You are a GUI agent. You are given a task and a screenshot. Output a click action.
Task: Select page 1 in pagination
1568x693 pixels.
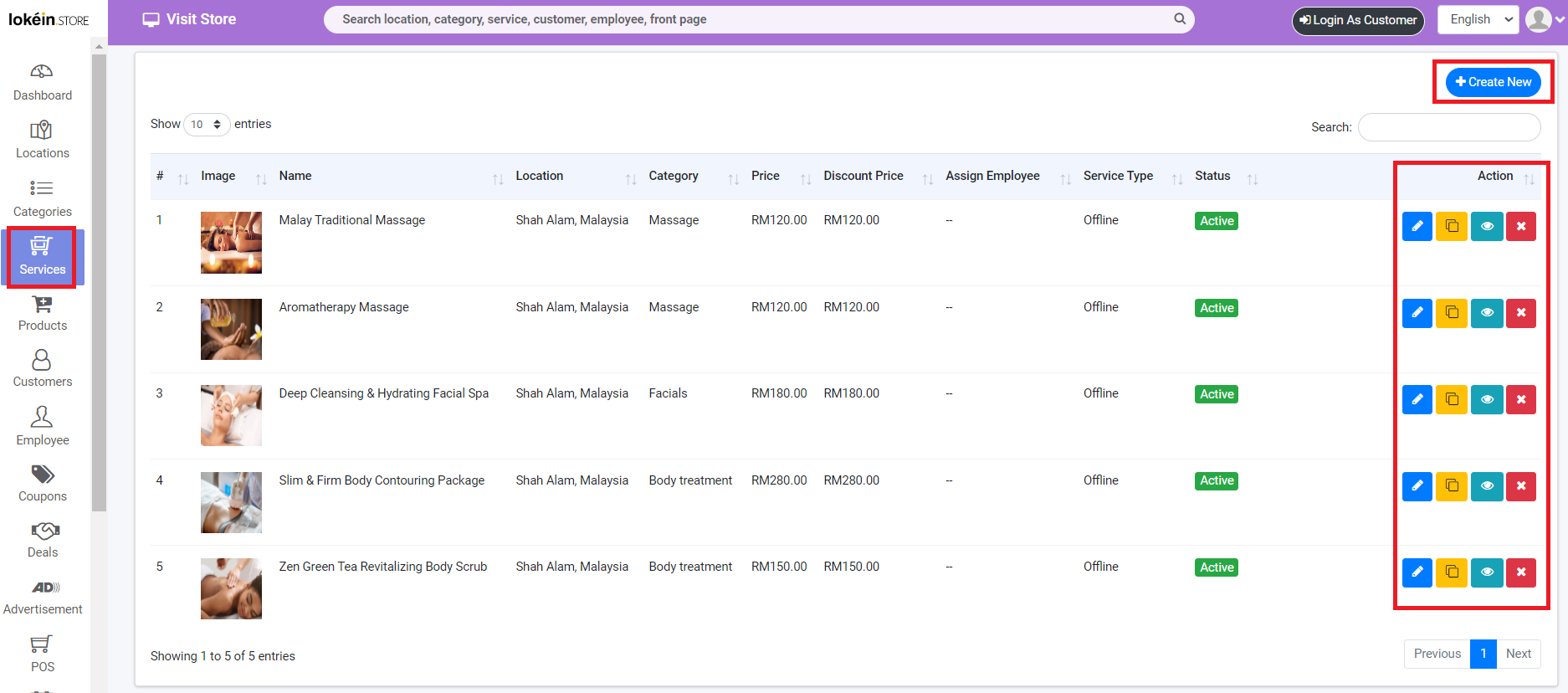coord(1483,654)
